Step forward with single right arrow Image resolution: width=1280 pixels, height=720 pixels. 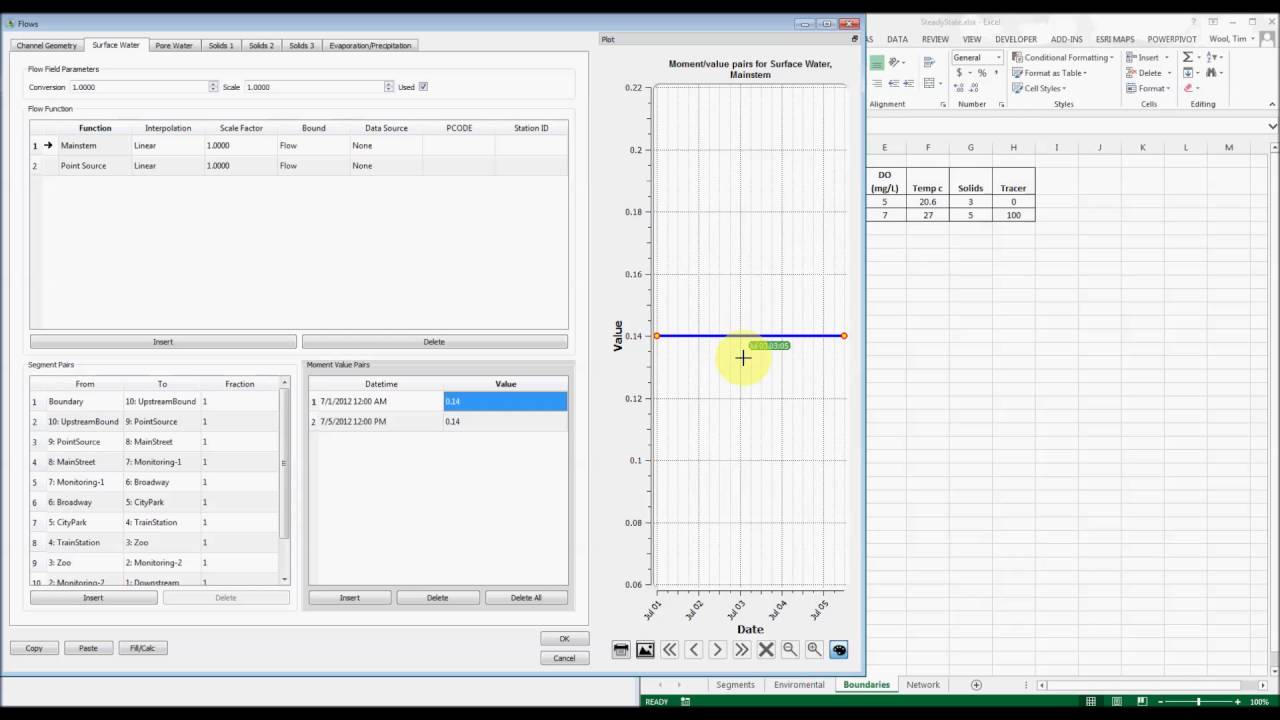[x=717, y=650]
